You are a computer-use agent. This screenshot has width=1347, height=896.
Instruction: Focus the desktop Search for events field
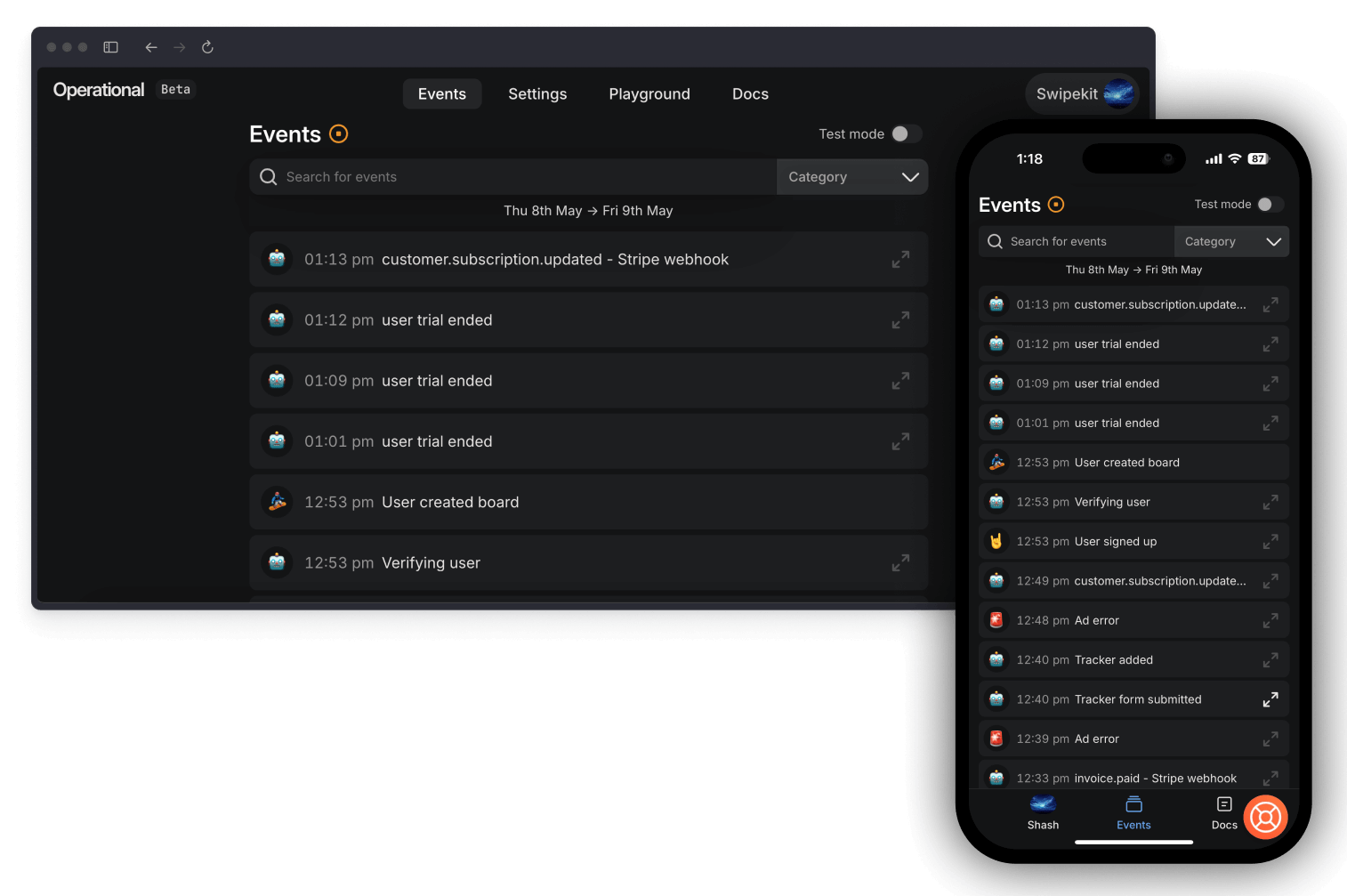tap(513, 177)
